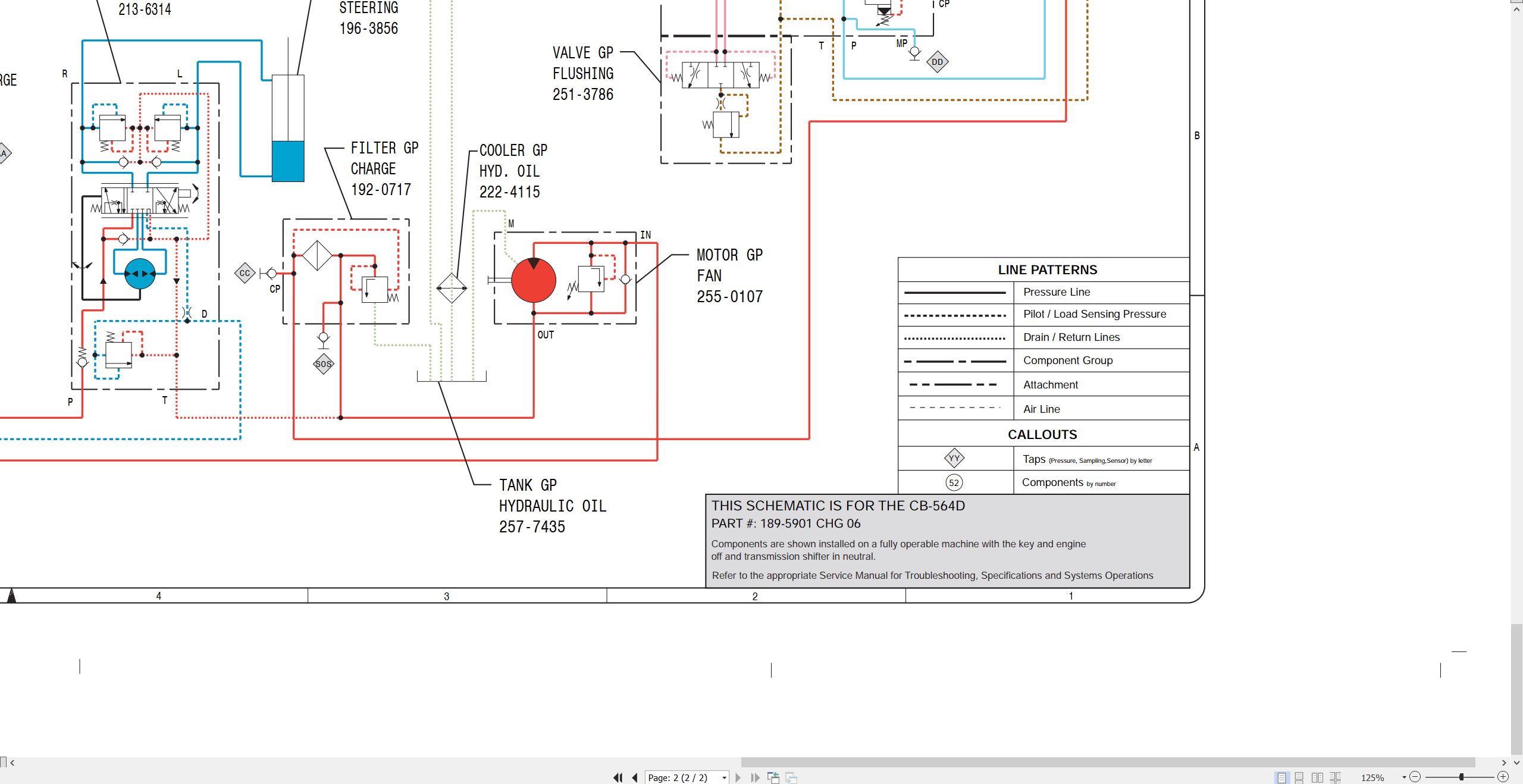Click the fan motor 'IN' port label
This screenshot has height=784, width=1523.
[645, 235]
